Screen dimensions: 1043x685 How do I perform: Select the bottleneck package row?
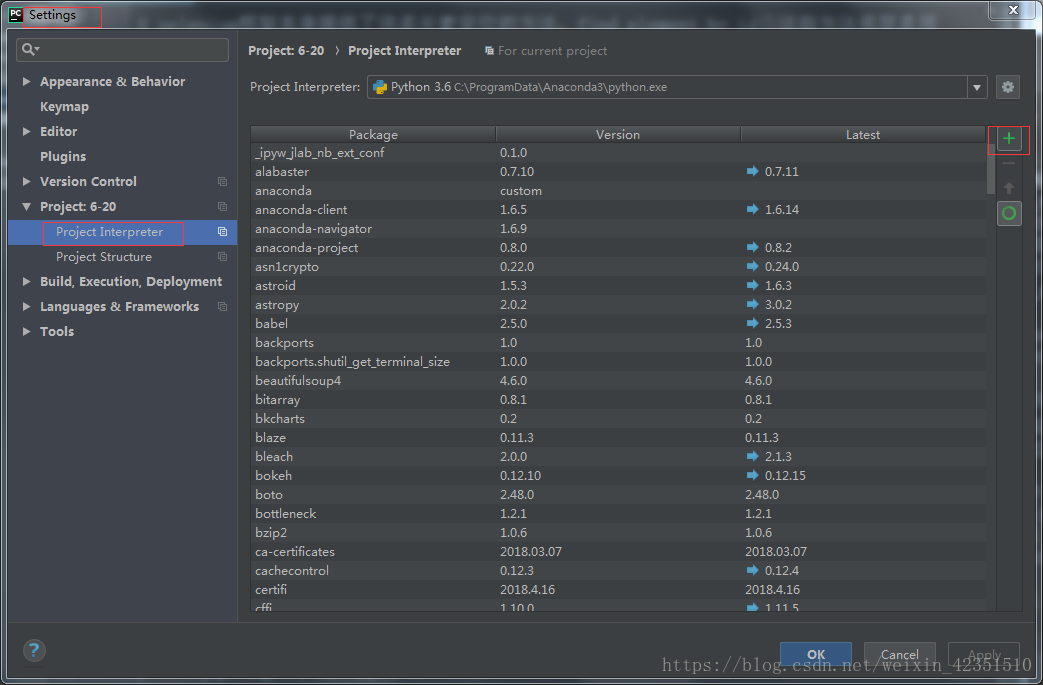[x=619, y=513]
